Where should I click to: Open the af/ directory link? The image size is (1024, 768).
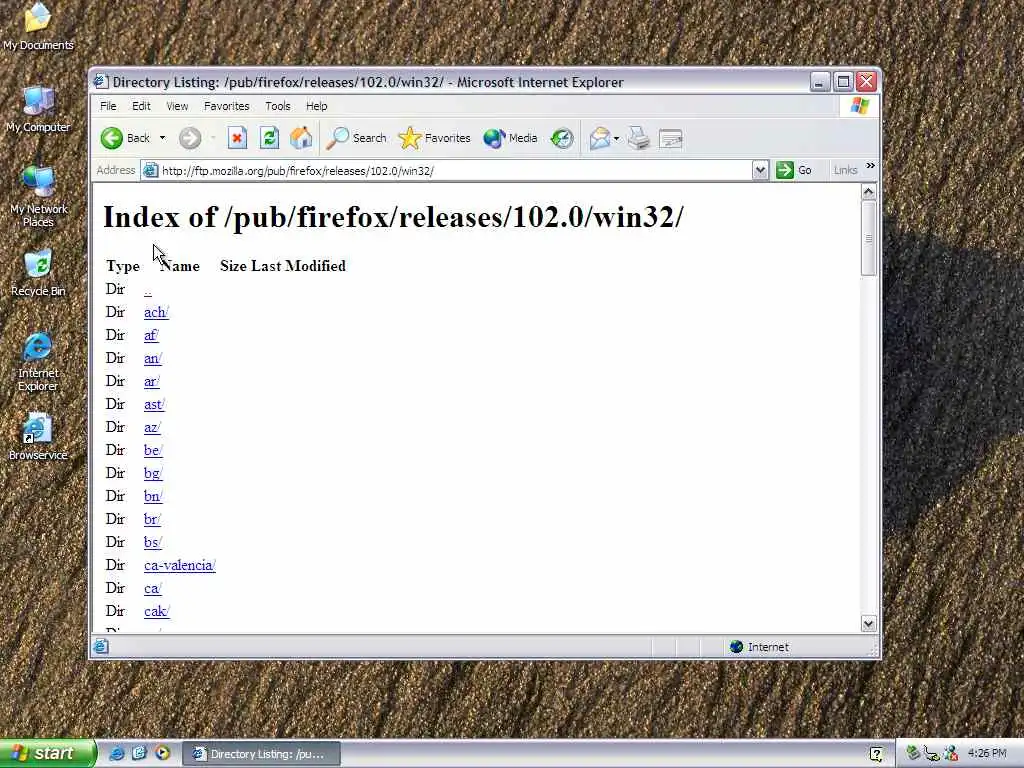pos(151,335)
